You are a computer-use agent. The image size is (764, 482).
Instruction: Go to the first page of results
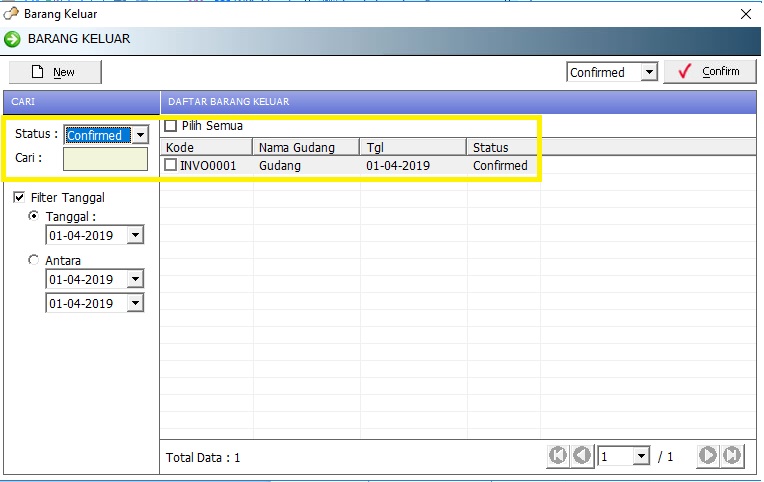click(558, 456)
